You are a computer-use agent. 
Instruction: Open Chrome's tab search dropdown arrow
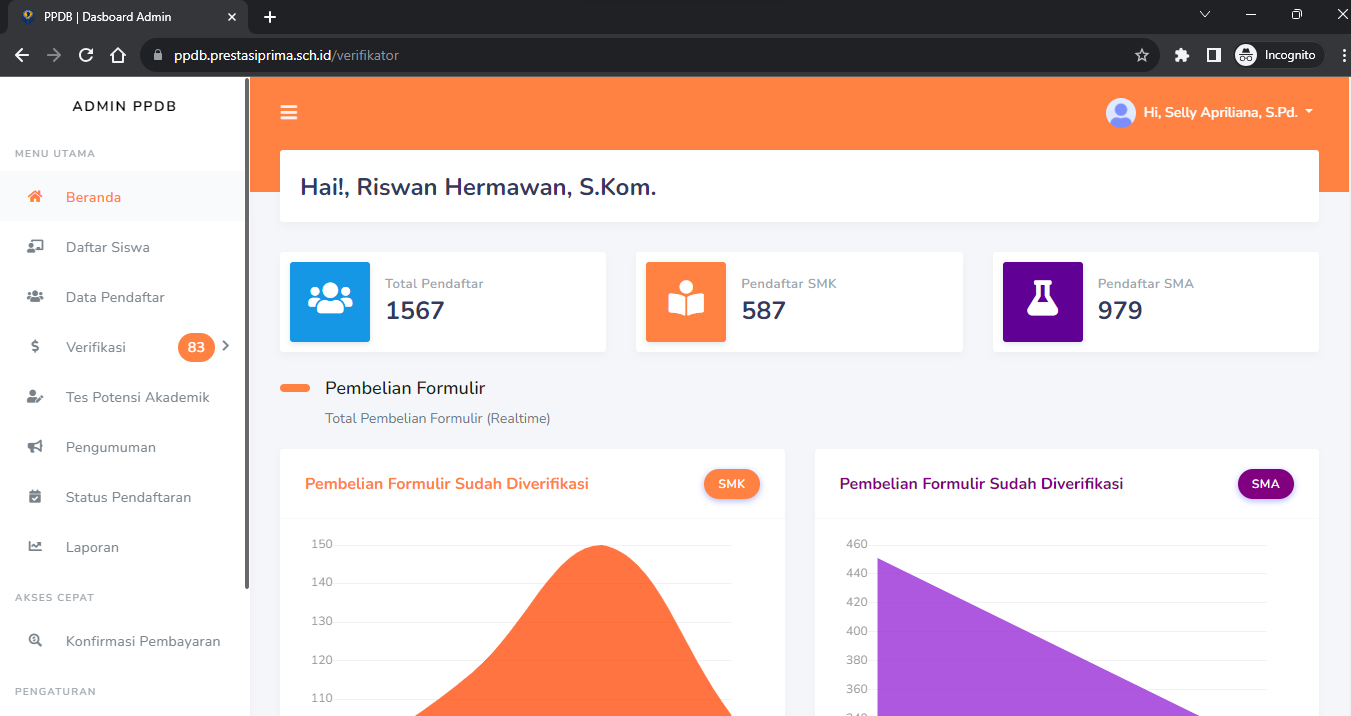click(1205, 15)
